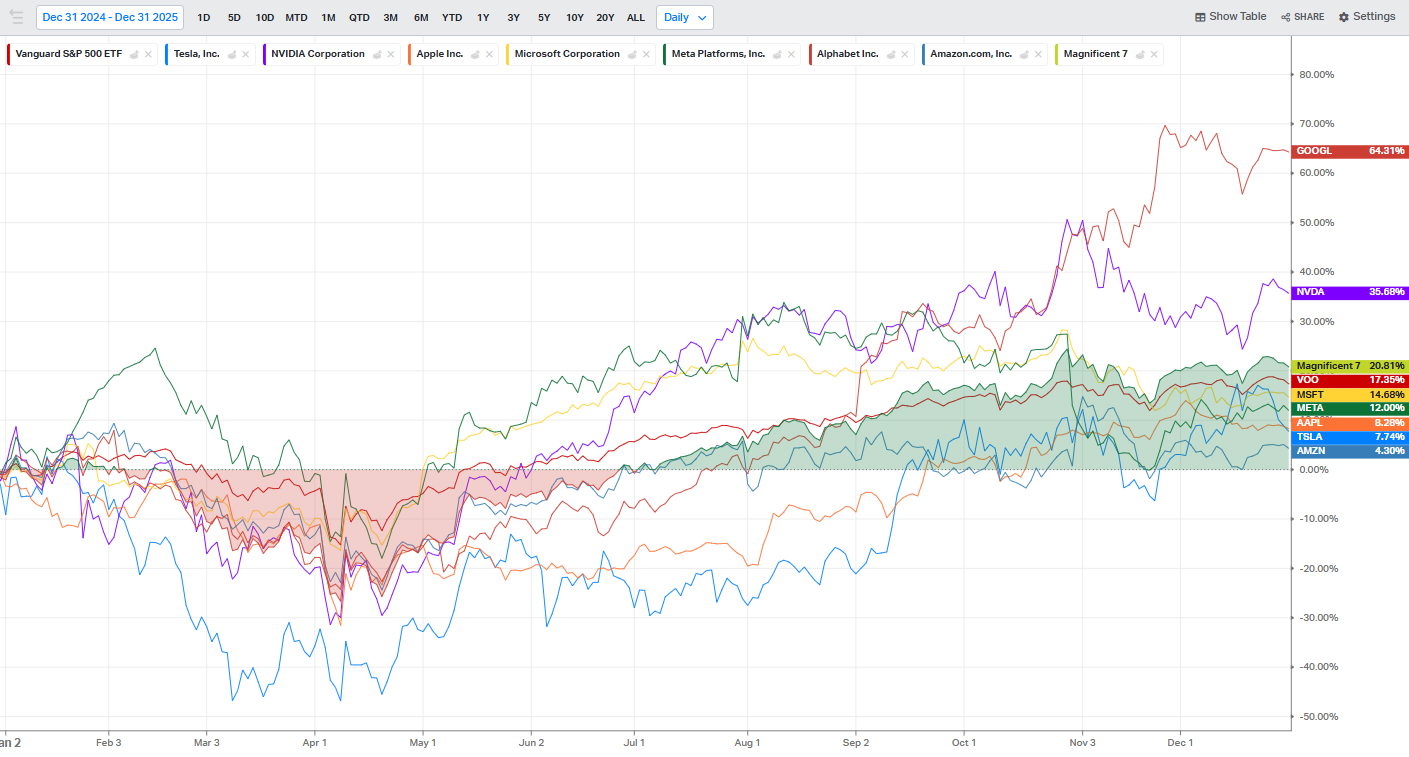The height and width of the screenshot is (757, 1409).
Task: Open the color icon on NVIDIA Corporation chip
Action: (378, 54)
